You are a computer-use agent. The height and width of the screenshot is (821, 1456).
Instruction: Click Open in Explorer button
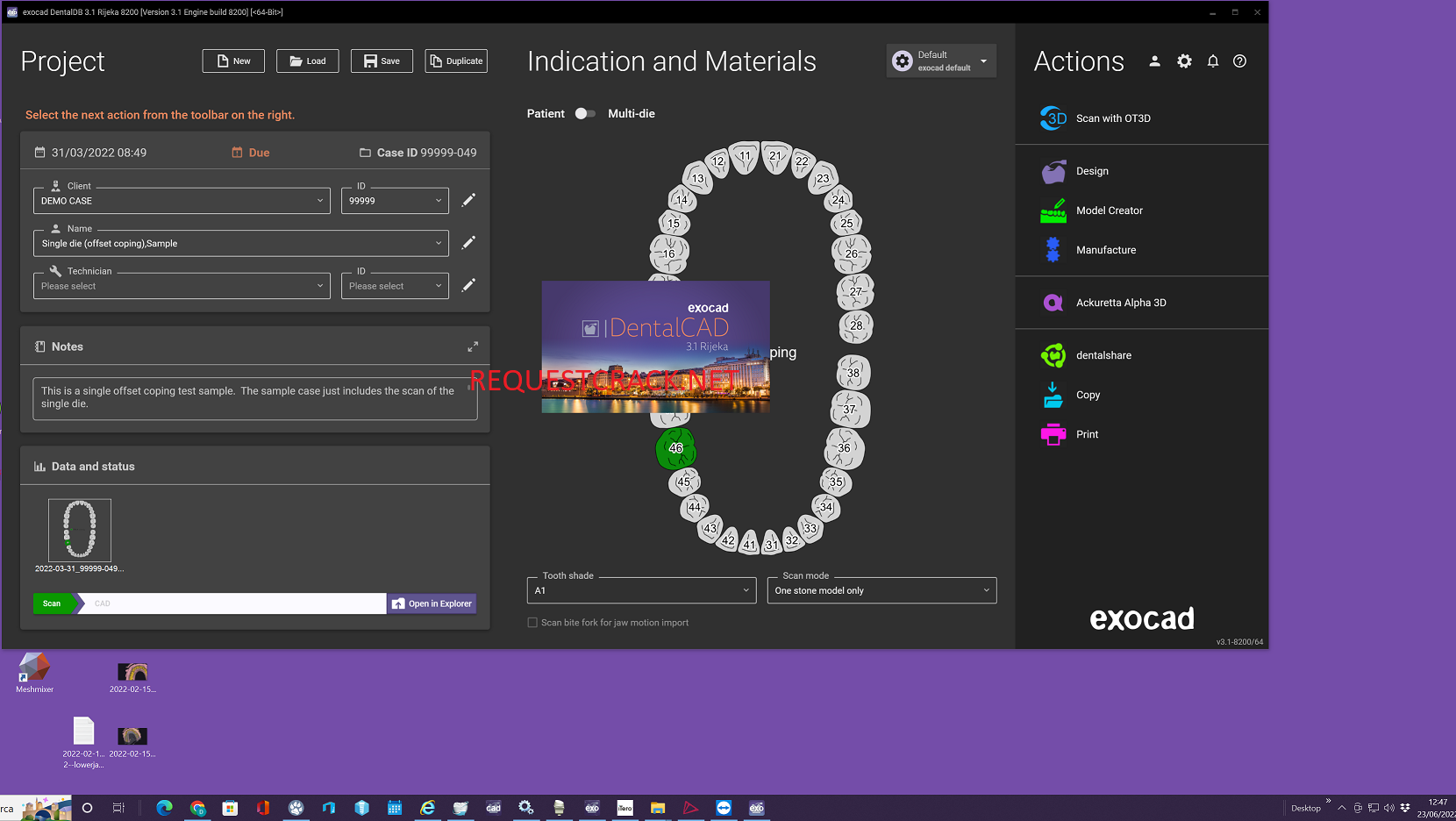pyautogui.click(x=432, y=603)
